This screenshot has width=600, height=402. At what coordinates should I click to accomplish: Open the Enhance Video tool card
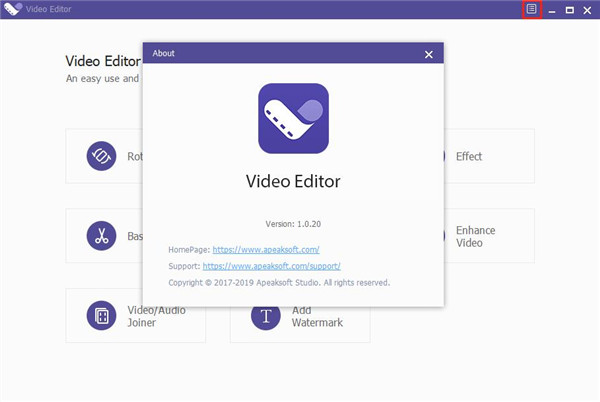[489, 236]
